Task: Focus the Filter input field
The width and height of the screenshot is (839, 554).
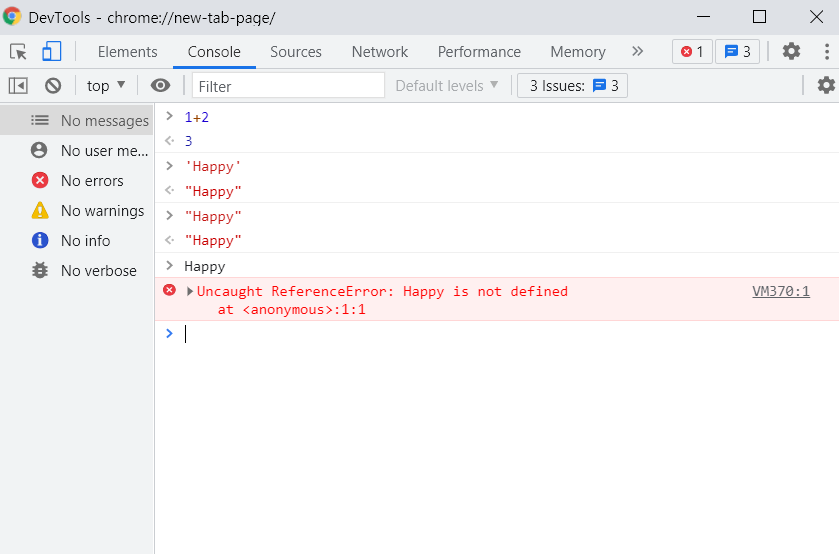Action: tap(288, 86)
